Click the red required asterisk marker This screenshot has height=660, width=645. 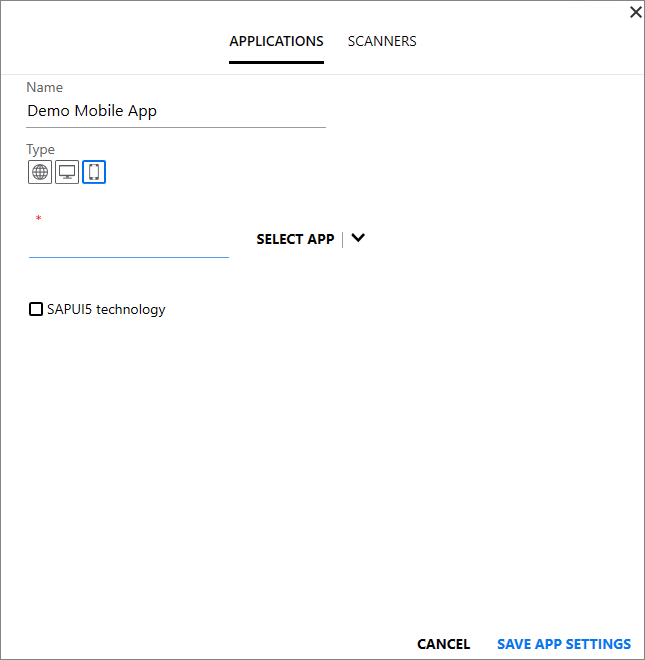coord(38,219)
